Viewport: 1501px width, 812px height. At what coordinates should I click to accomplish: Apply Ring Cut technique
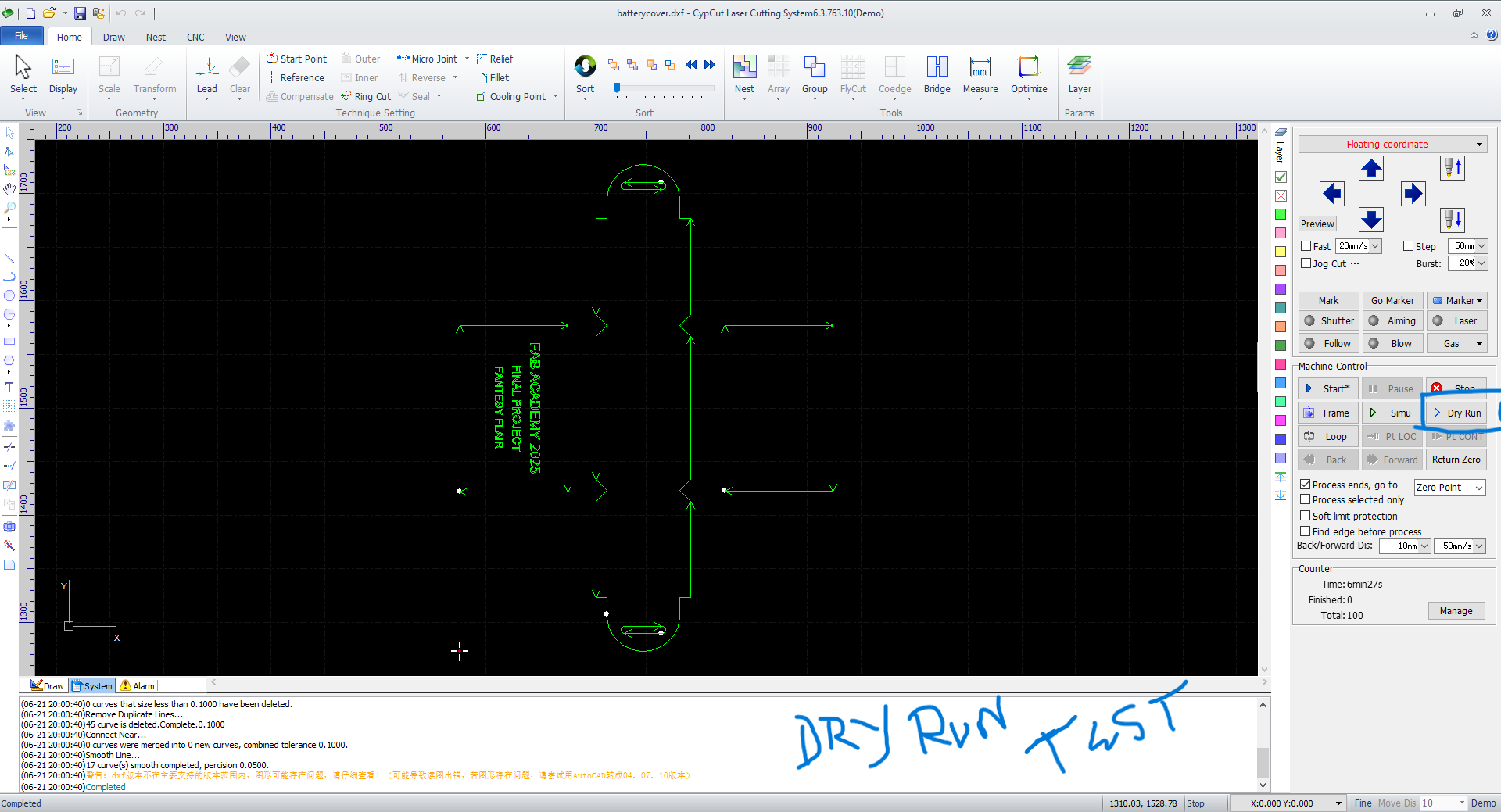click(x=366, y=96)
